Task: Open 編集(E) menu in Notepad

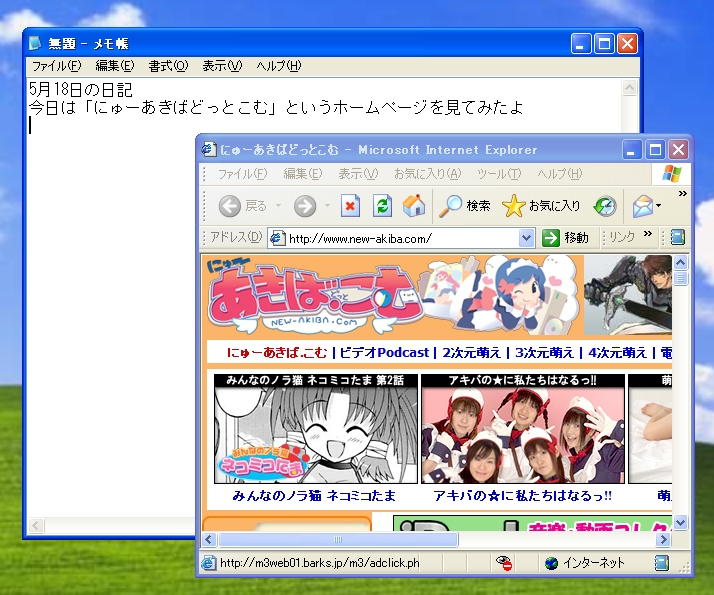Action: [x=115, y=66]
